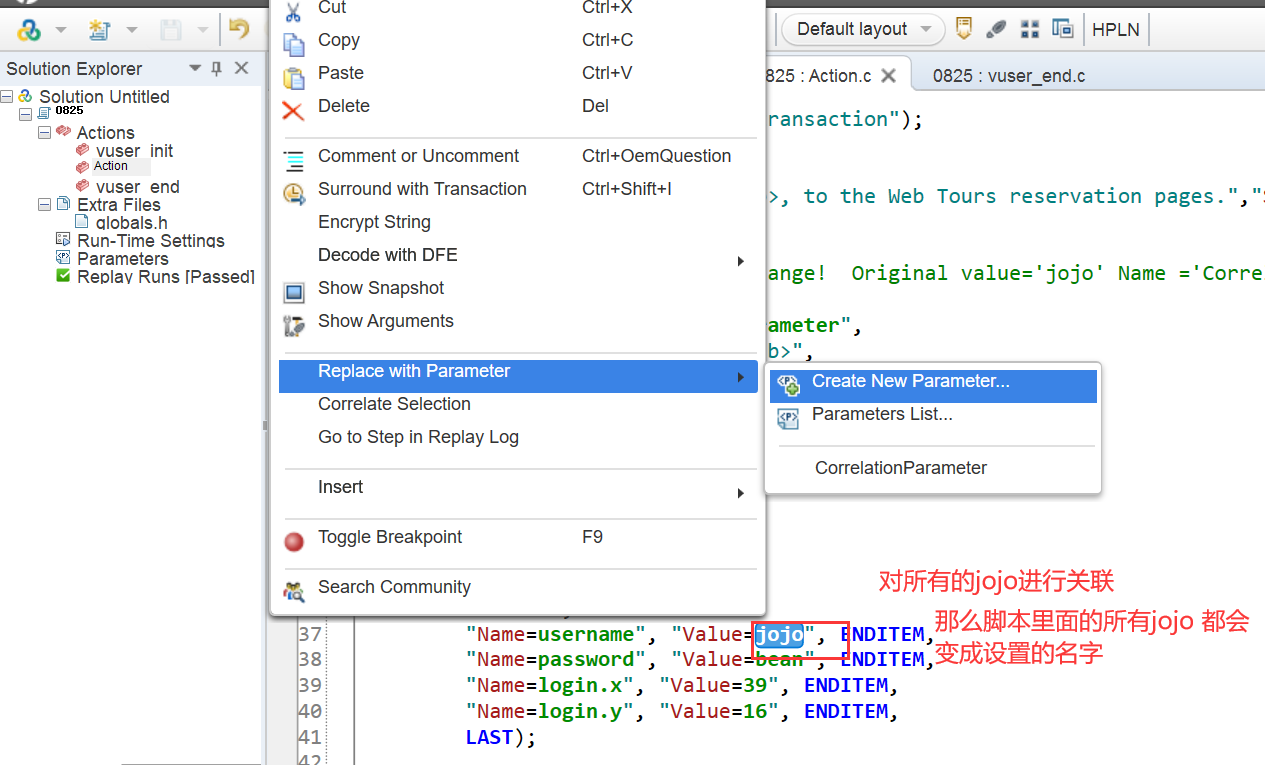The image size is (1265, 765).
Task: Click the Parameters List icon in the submenu
Action: (788, 418)
